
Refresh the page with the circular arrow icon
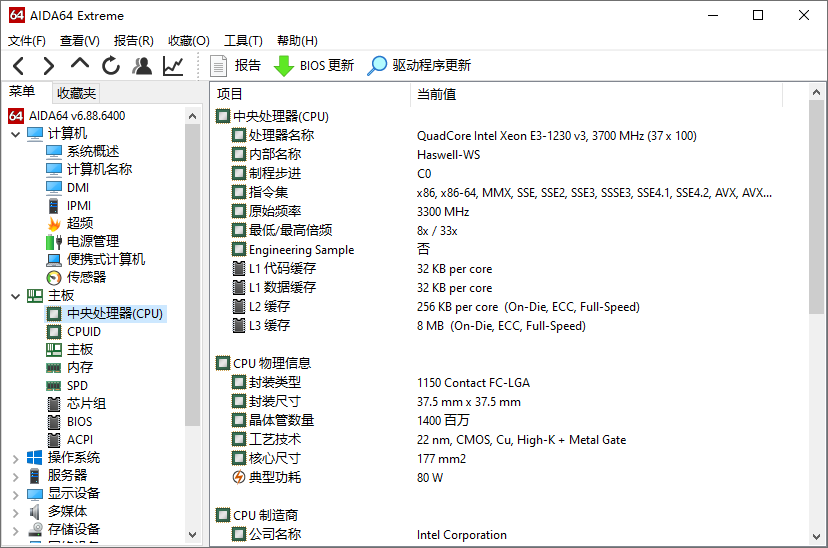click(111, 66)
